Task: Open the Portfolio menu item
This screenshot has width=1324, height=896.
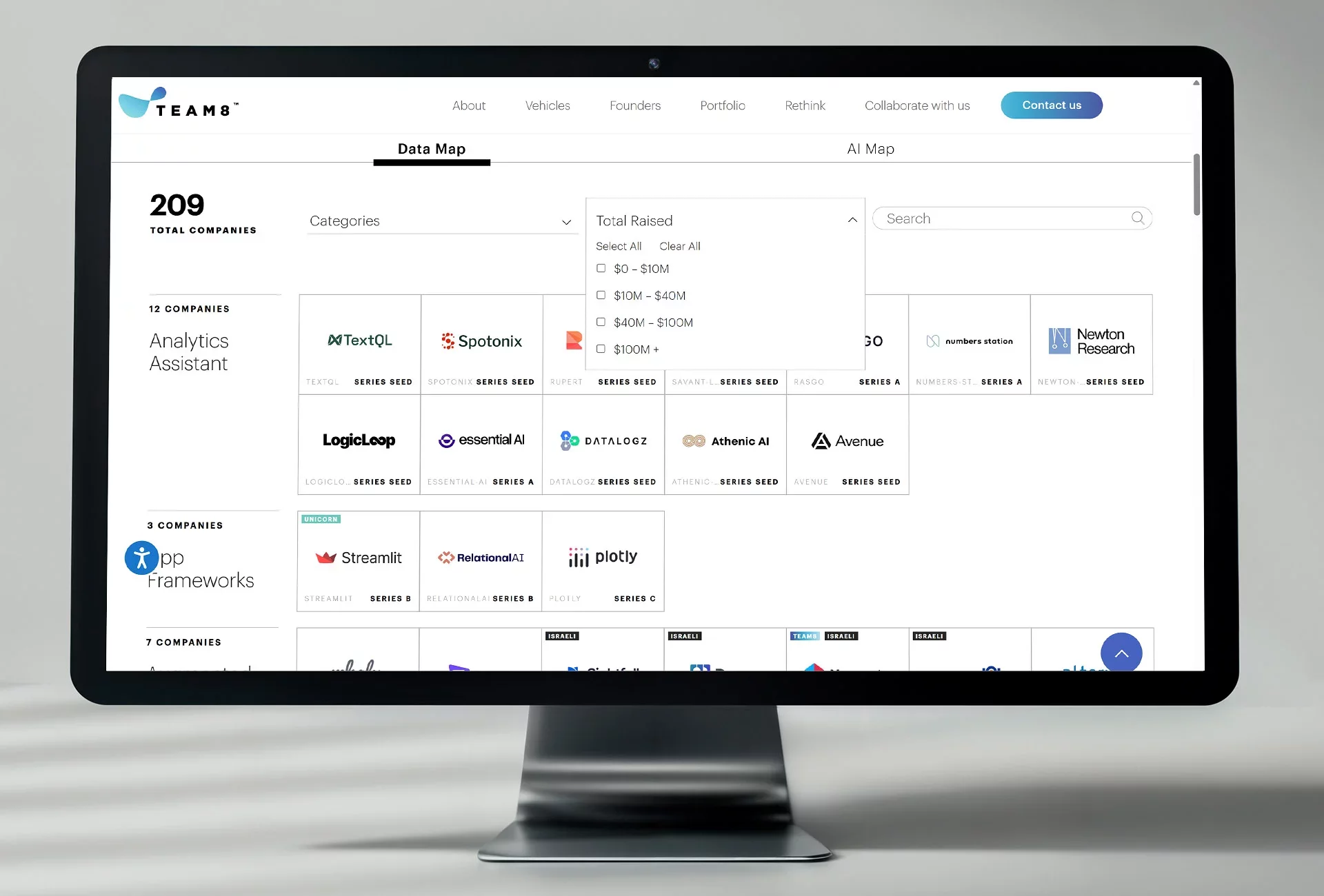Action: pos(722,105)
